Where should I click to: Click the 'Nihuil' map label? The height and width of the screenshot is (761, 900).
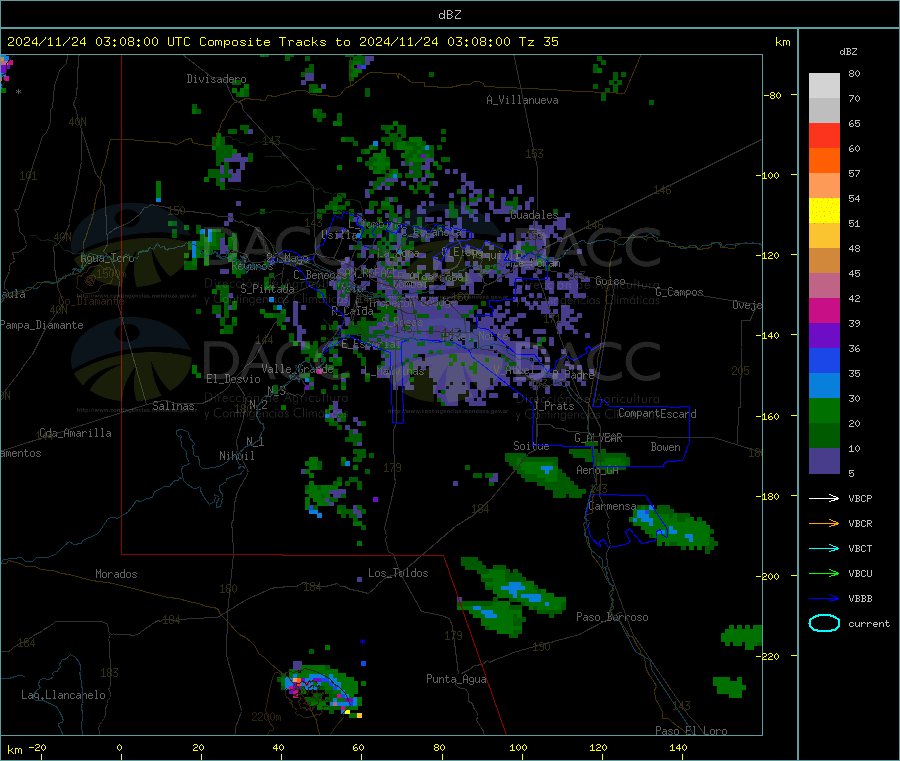tap(236, 456)
